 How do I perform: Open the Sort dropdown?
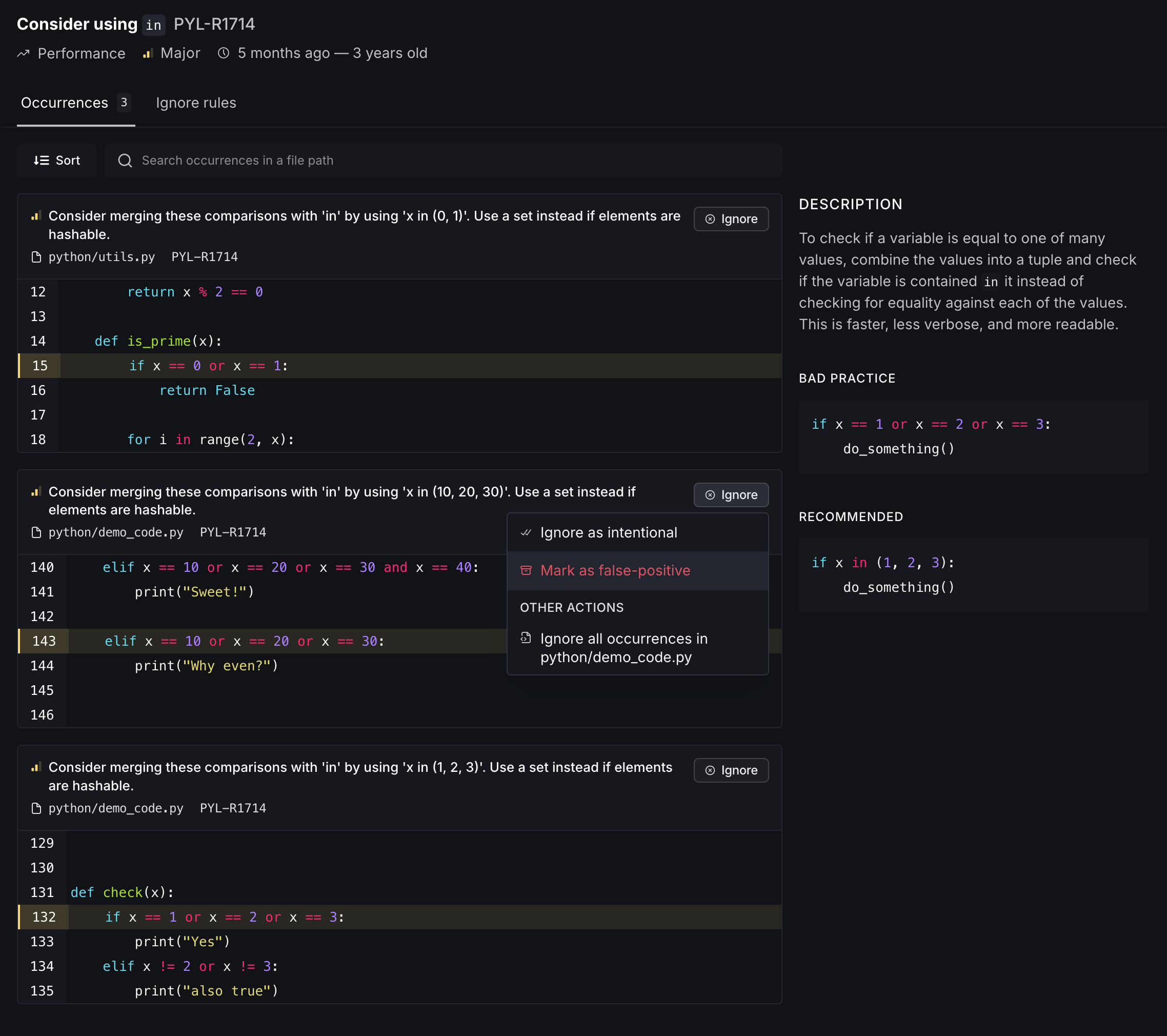(56, 161)
